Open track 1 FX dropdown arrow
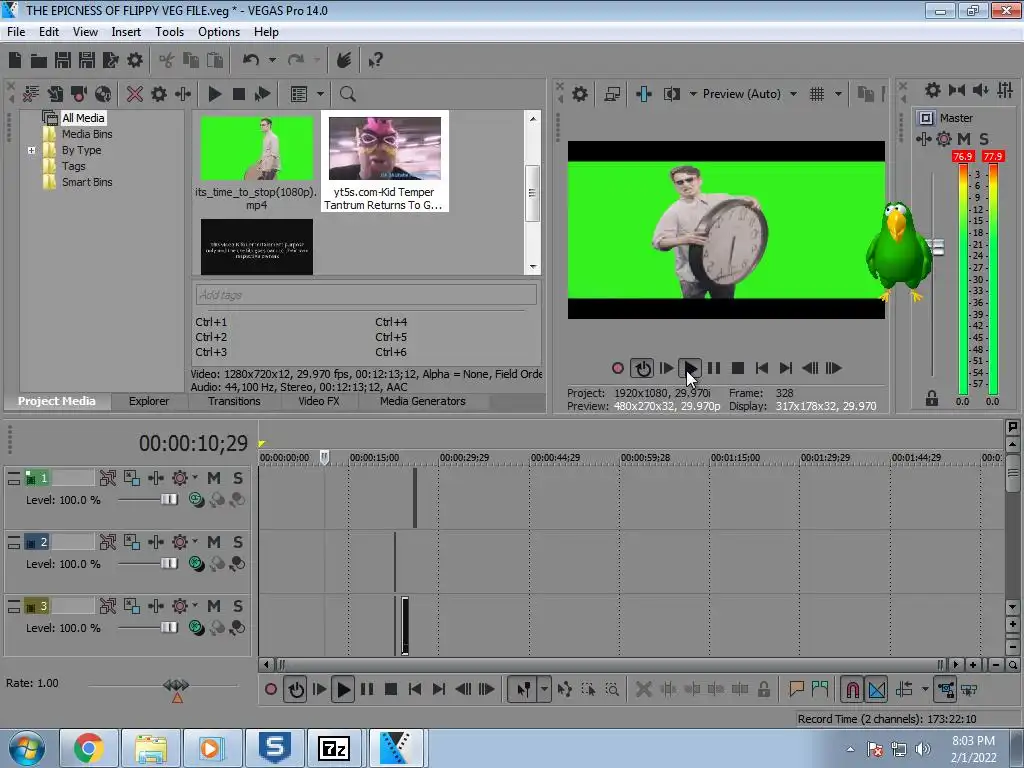 click(195, 477)
